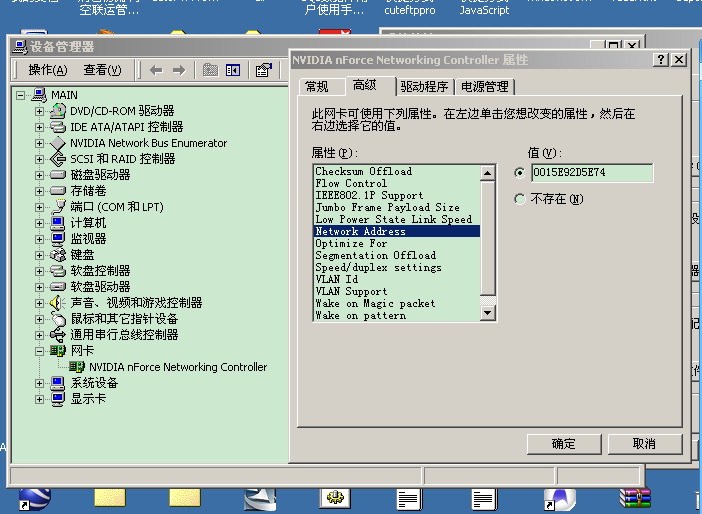Click the 计算机 computer icon
This screenshot has width=702, height=514.
pos(58,223)
